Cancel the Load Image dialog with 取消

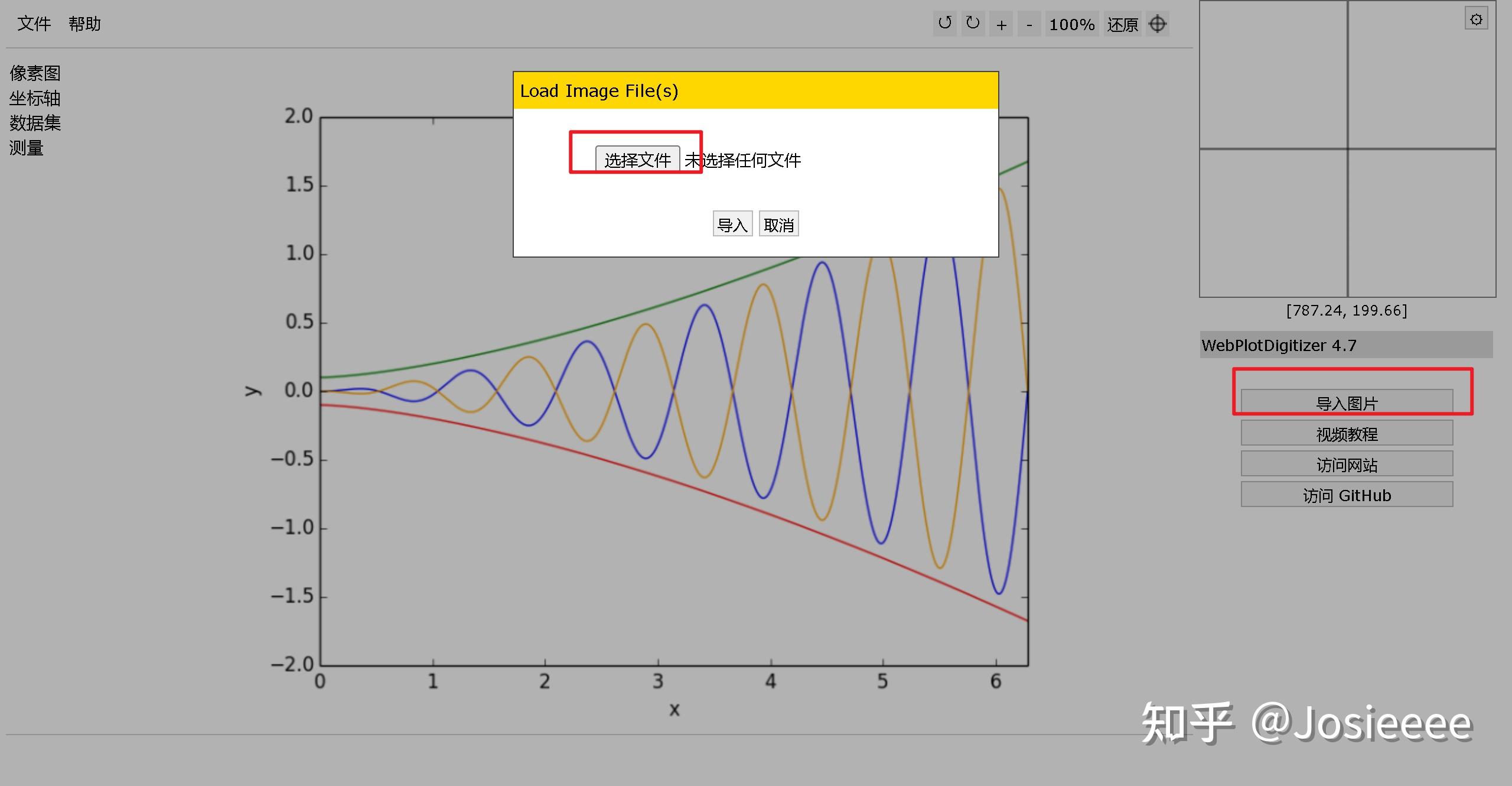778,225
